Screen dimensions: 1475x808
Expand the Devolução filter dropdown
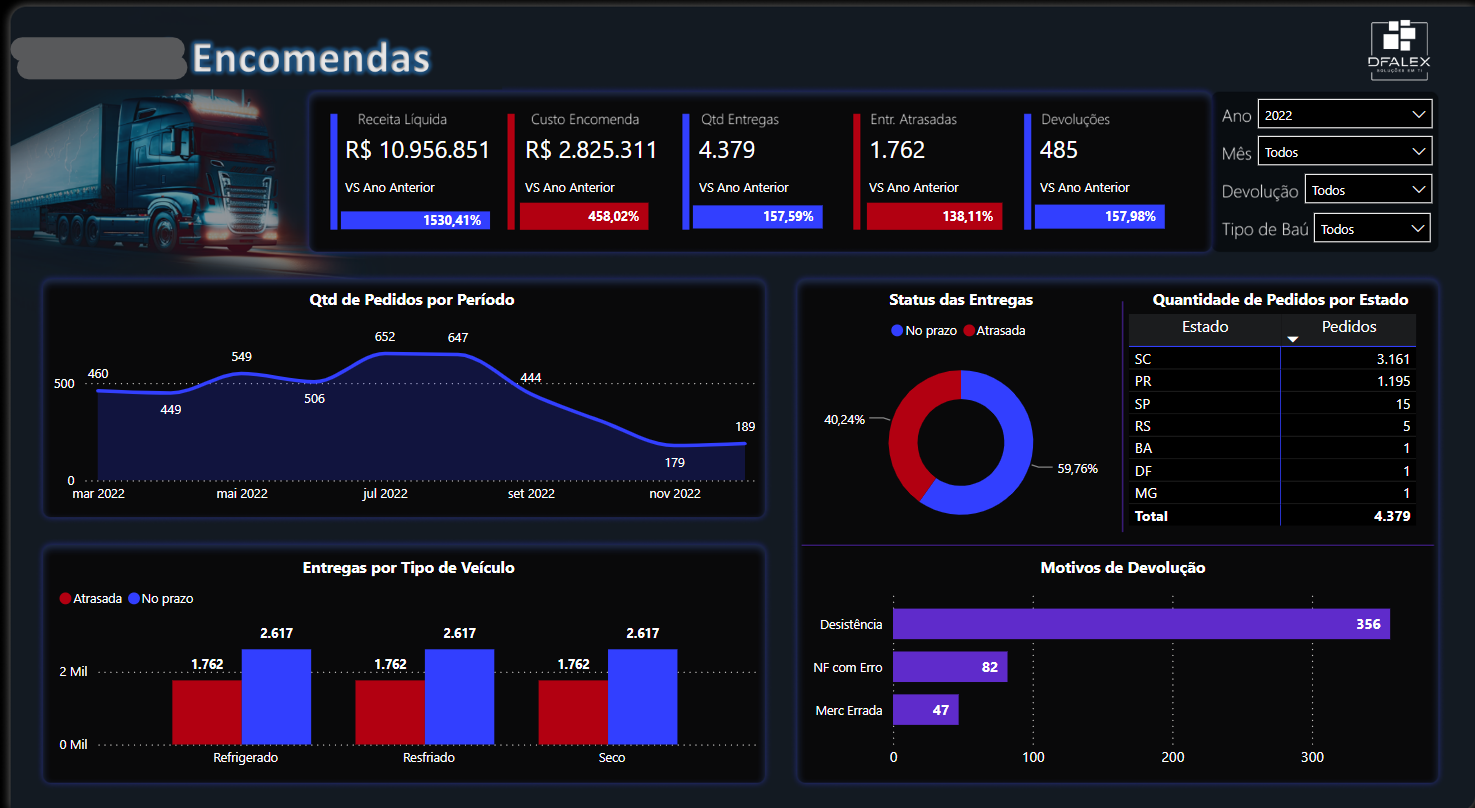tap(1368, 190)
